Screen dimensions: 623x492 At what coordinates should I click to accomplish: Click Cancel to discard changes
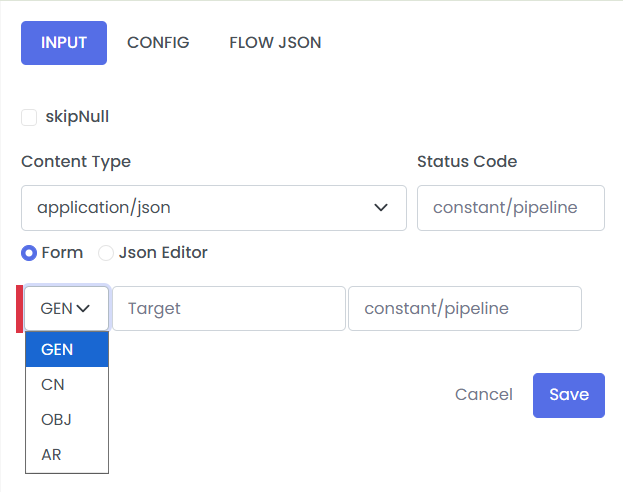coord(483,395)
